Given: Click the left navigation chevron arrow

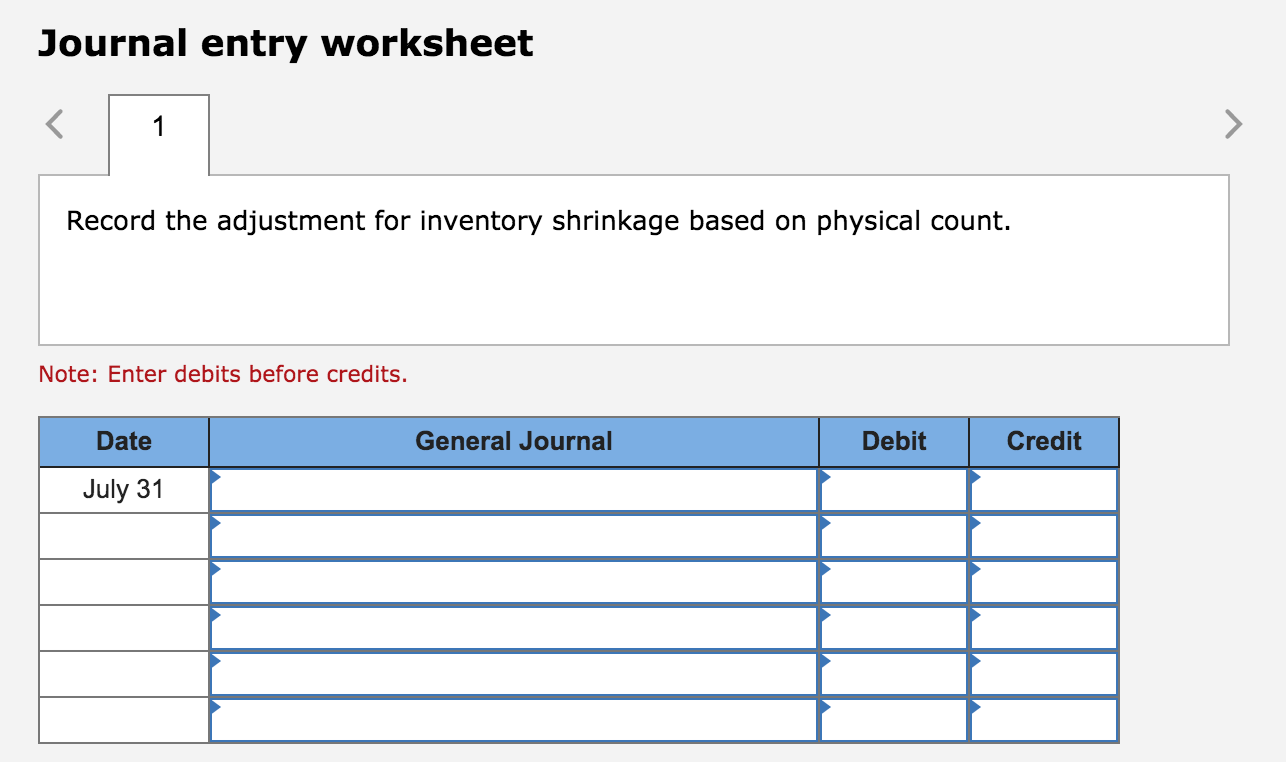Looking at the screenshot, I should [55, 124].
